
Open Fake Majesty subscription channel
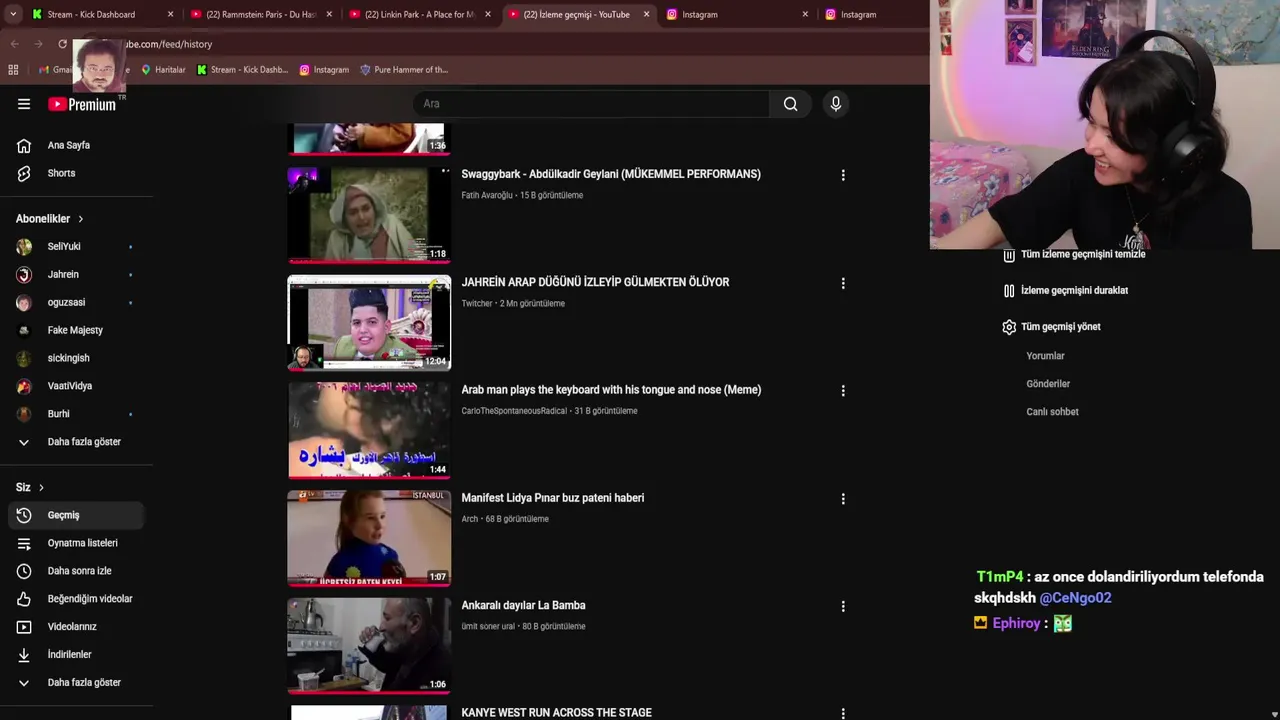click(76, 330)
